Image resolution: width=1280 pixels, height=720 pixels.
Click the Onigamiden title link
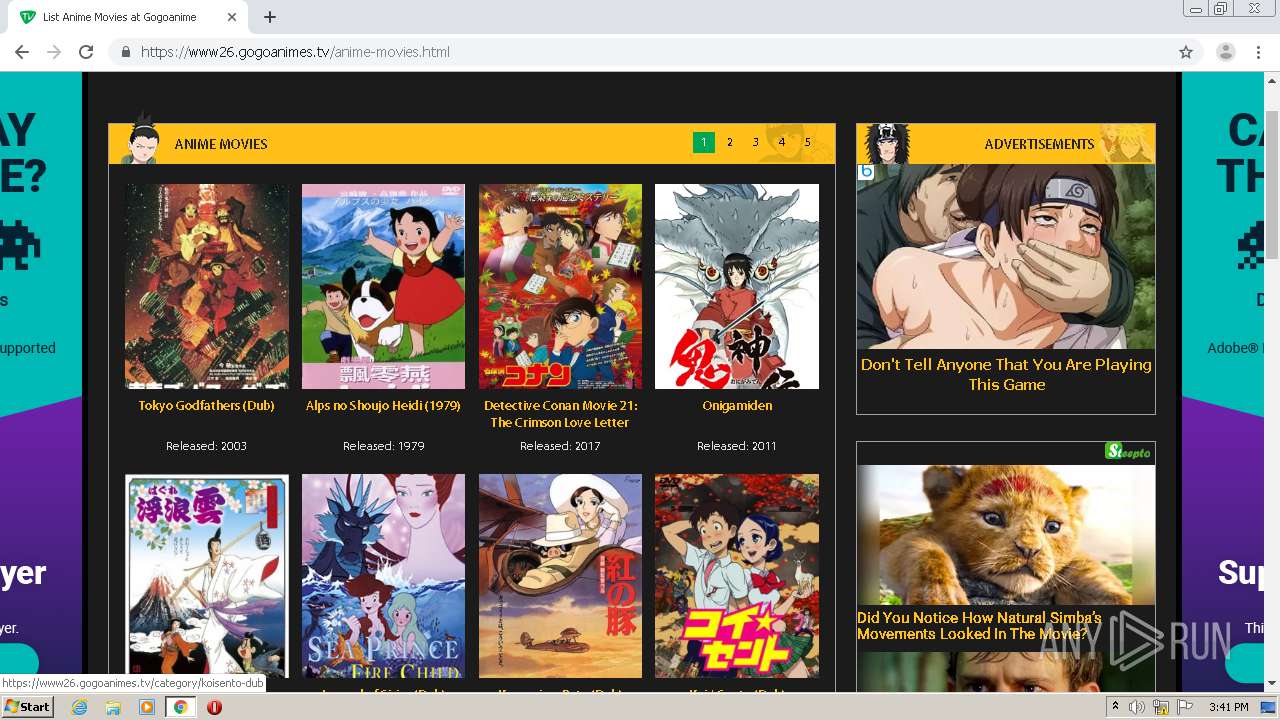point(737,406)
